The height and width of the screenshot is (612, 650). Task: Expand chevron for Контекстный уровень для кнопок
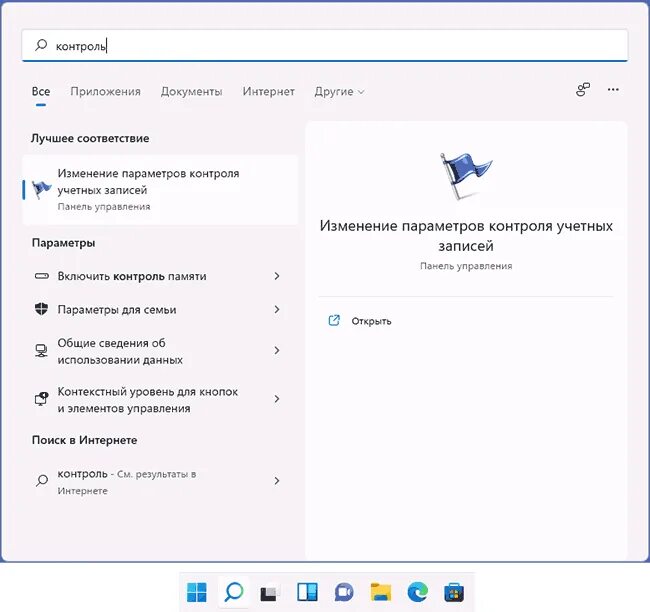coord(277,399)
